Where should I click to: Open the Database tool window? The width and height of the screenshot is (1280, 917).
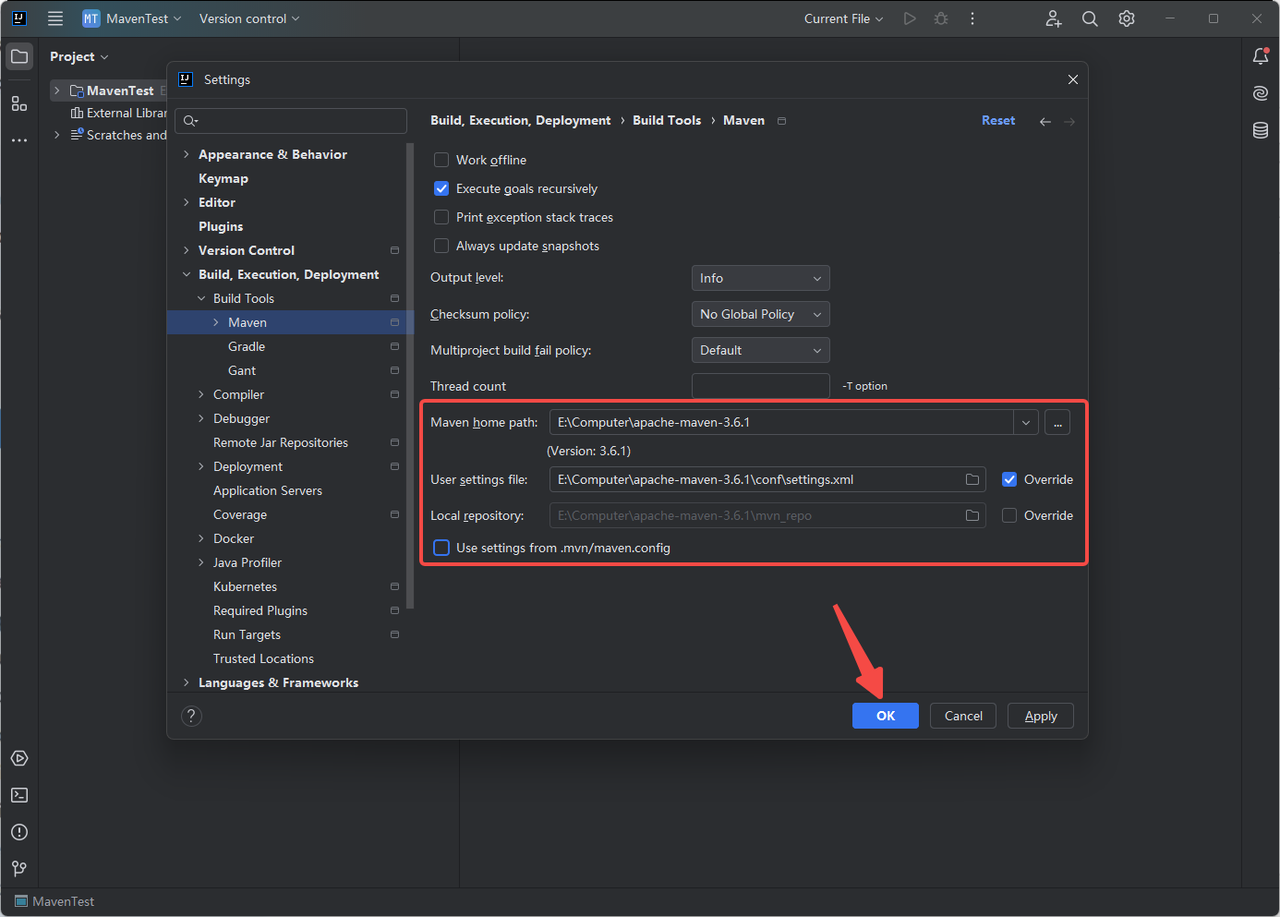tap(1260, 131)
